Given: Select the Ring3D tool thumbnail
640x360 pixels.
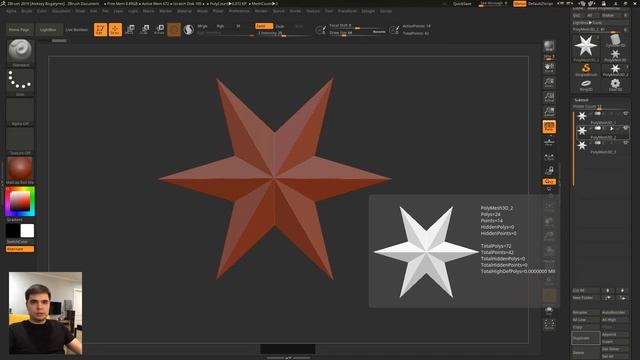Looking at the screenshot, I should [586, 85].
